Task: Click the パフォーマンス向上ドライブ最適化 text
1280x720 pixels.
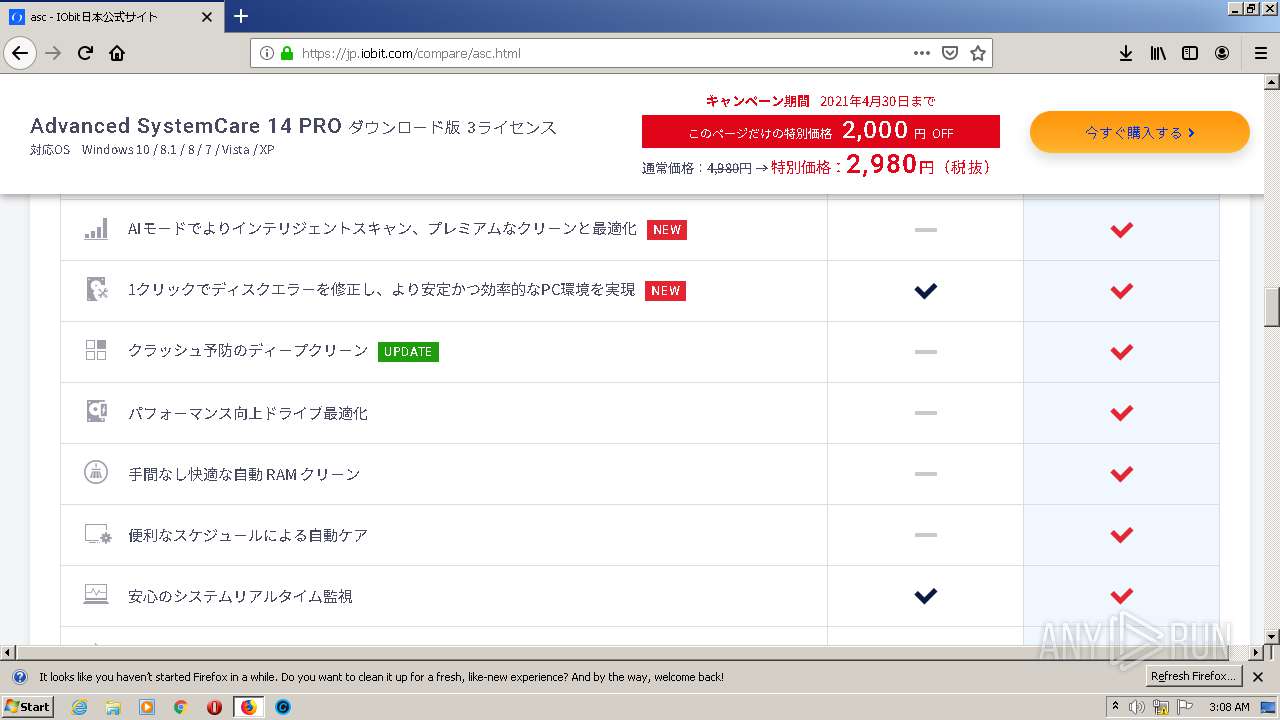Action: [248, 413]
